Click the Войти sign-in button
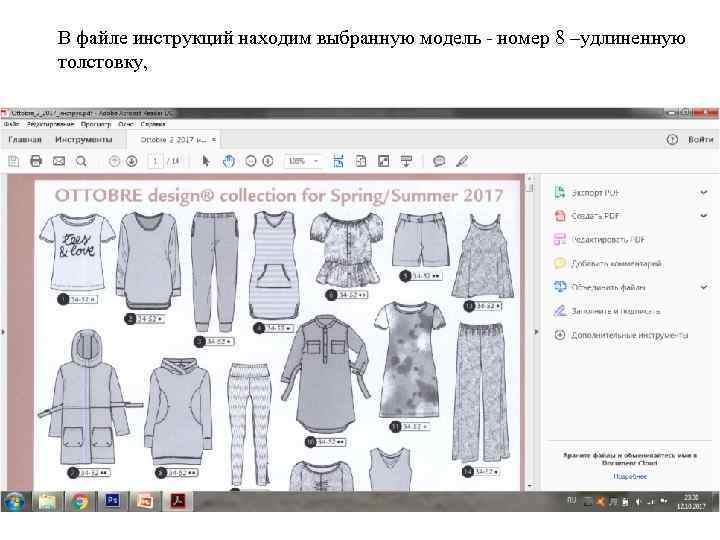The height and width of the screenshot is (540, 720). point(701,140)
